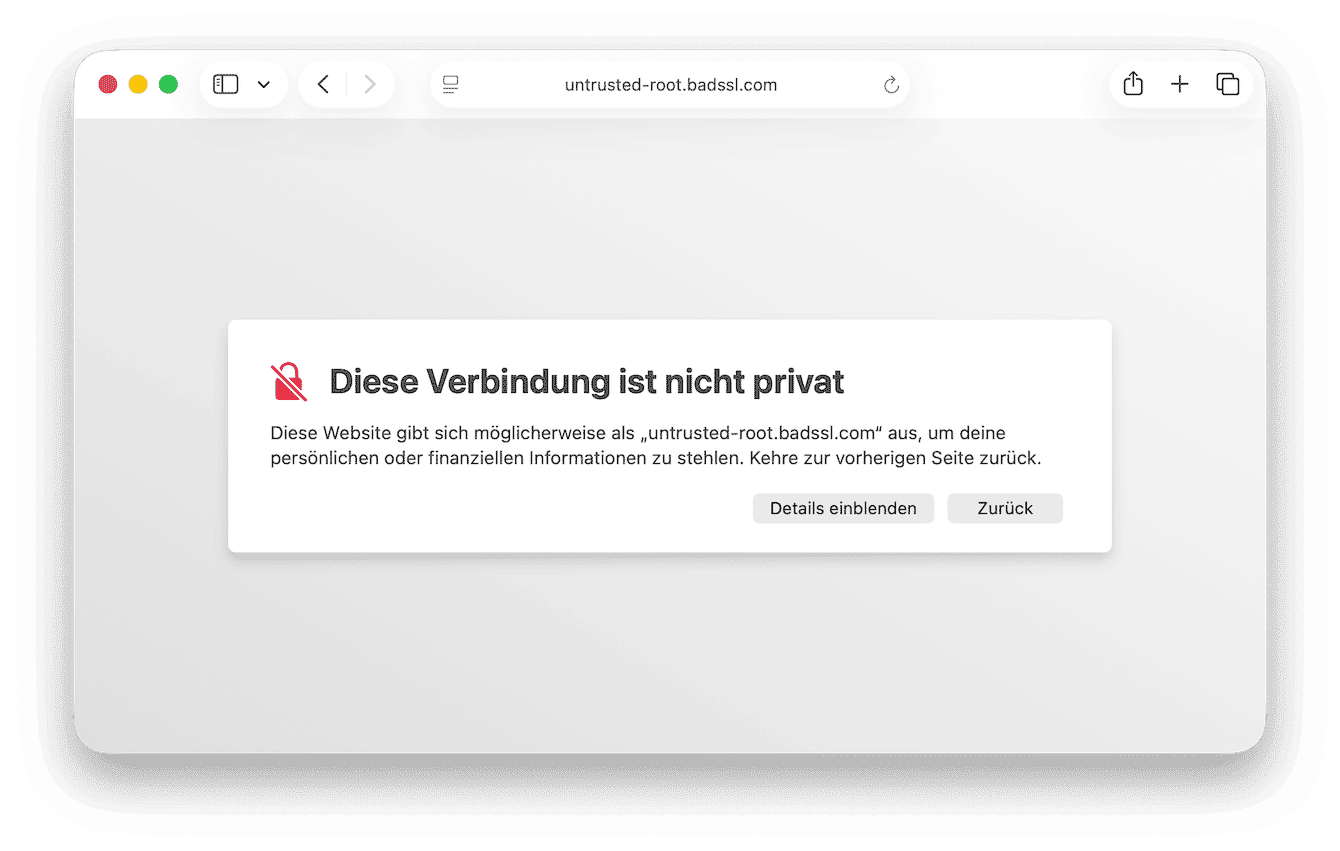Click Zurück to leave the unsafe page

click(x=1004, y=508)
